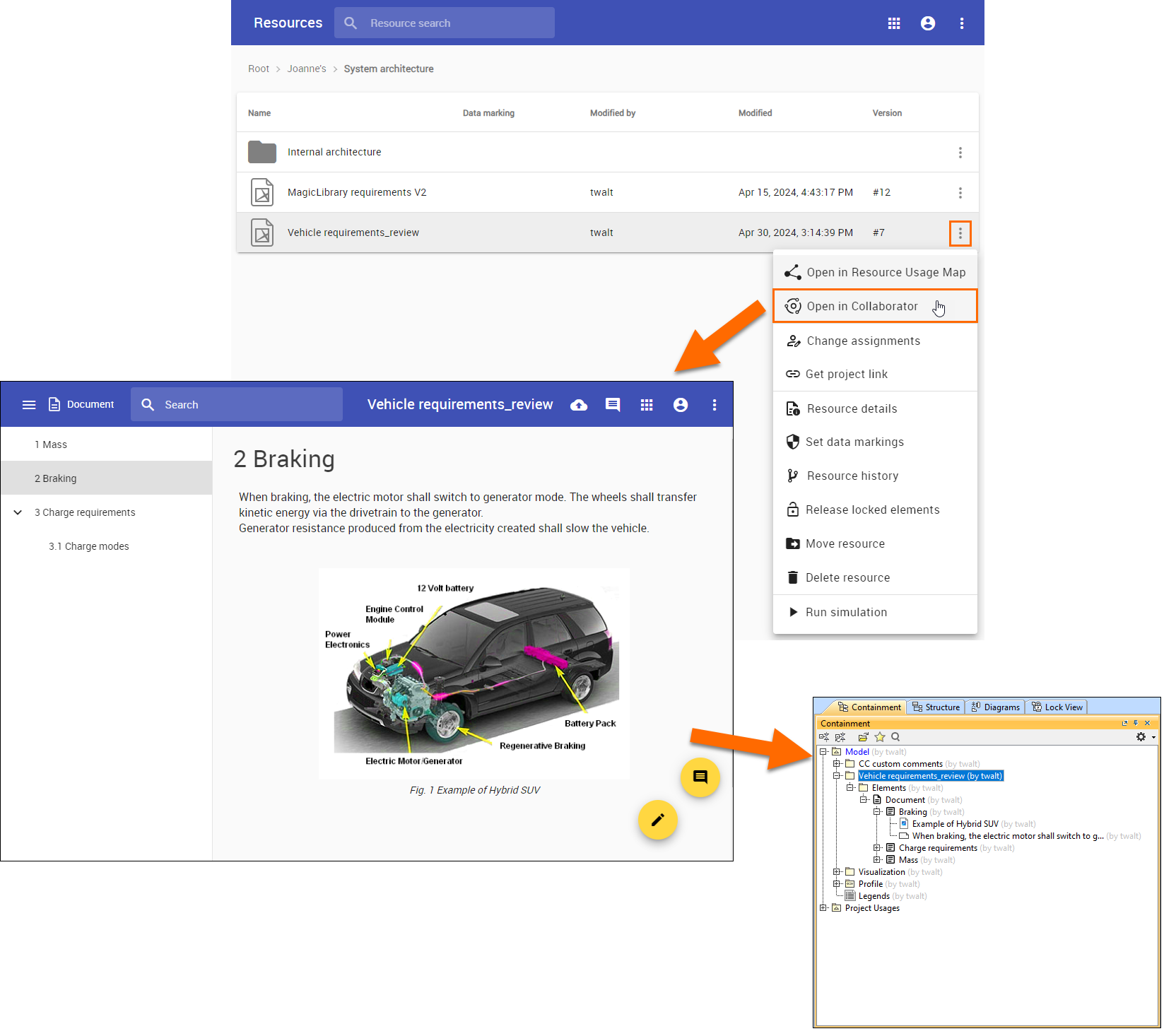Click the yellow floating comment button
The height and width of the screenshot is (1036, 1176).
click(700, 777)
